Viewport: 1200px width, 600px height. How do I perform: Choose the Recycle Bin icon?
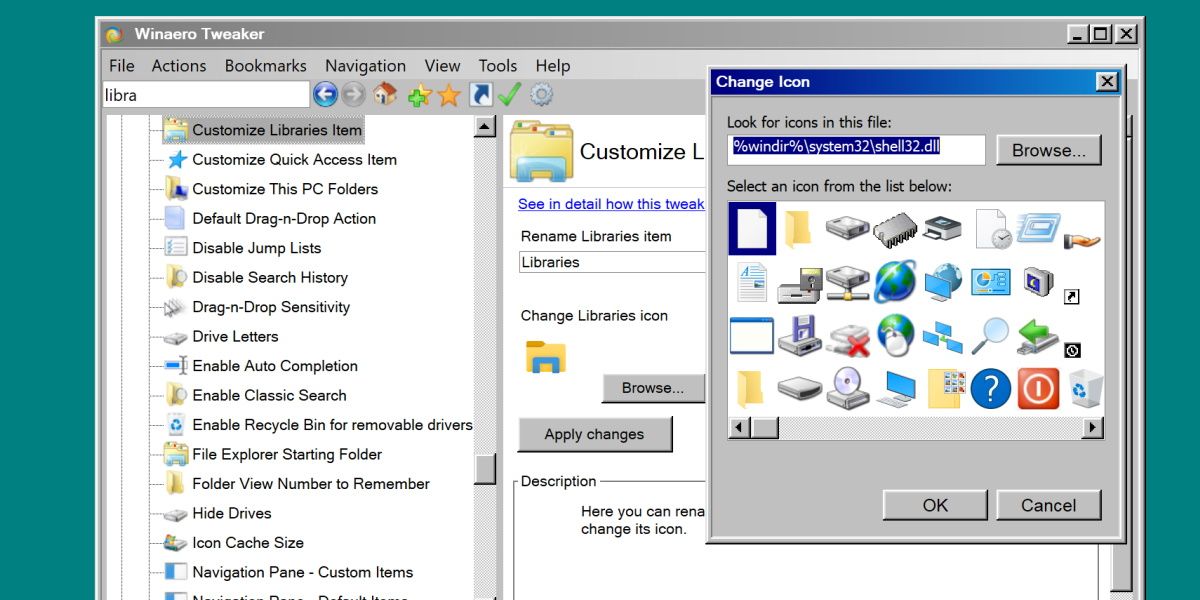[1086, 389]
